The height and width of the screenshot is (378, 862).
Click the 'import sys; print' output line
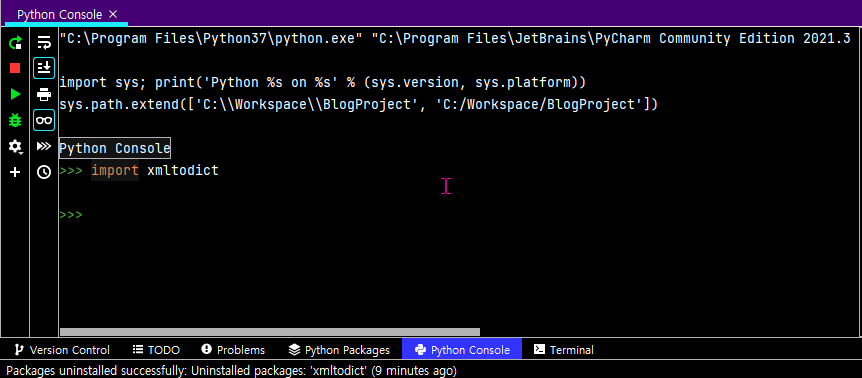pos(323,82)
